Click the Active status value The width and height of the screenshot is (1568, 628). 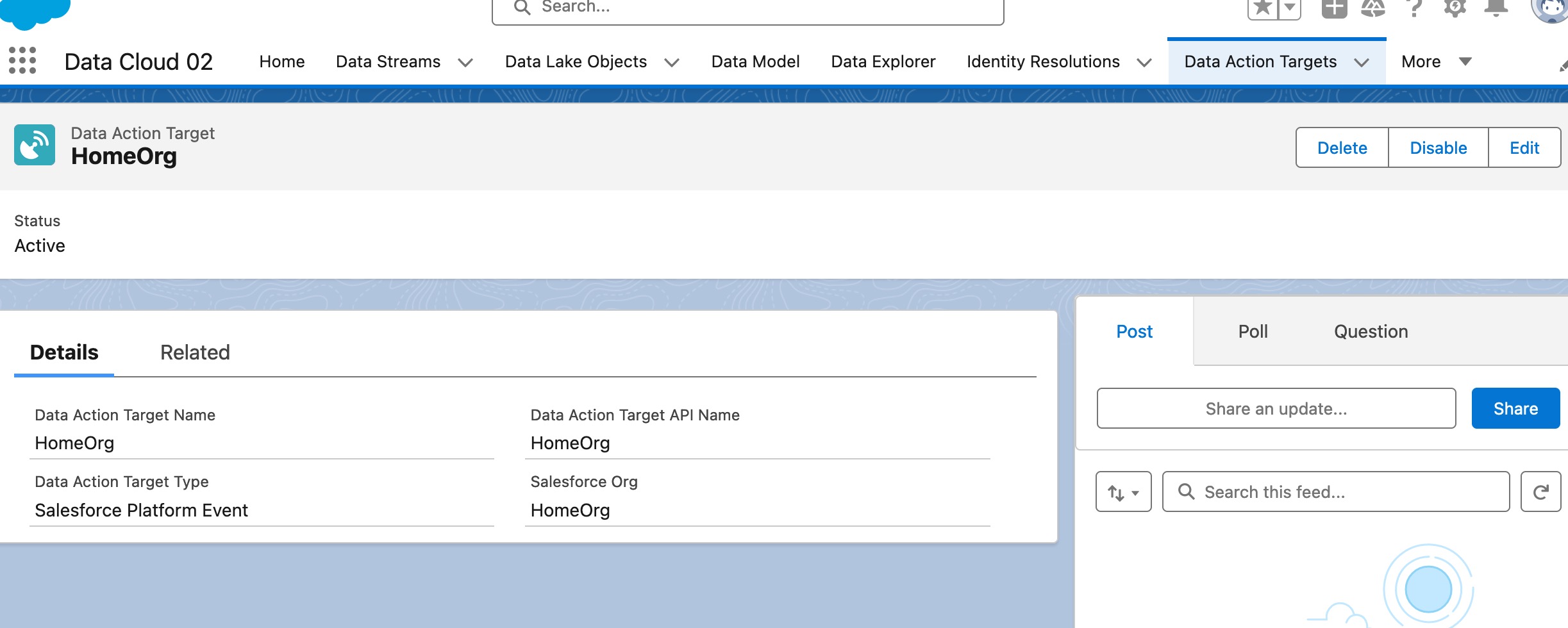(40, 246)
